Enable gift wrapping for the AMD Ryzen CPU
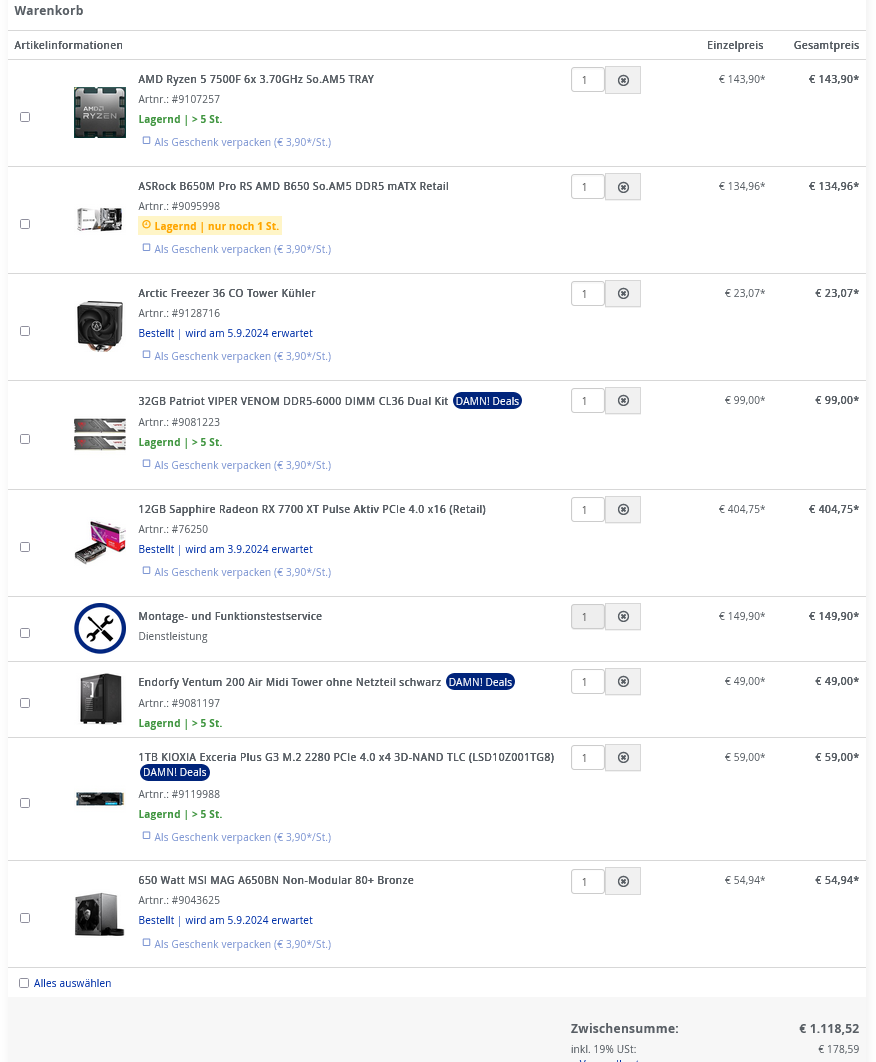 [x=146, y=142]
